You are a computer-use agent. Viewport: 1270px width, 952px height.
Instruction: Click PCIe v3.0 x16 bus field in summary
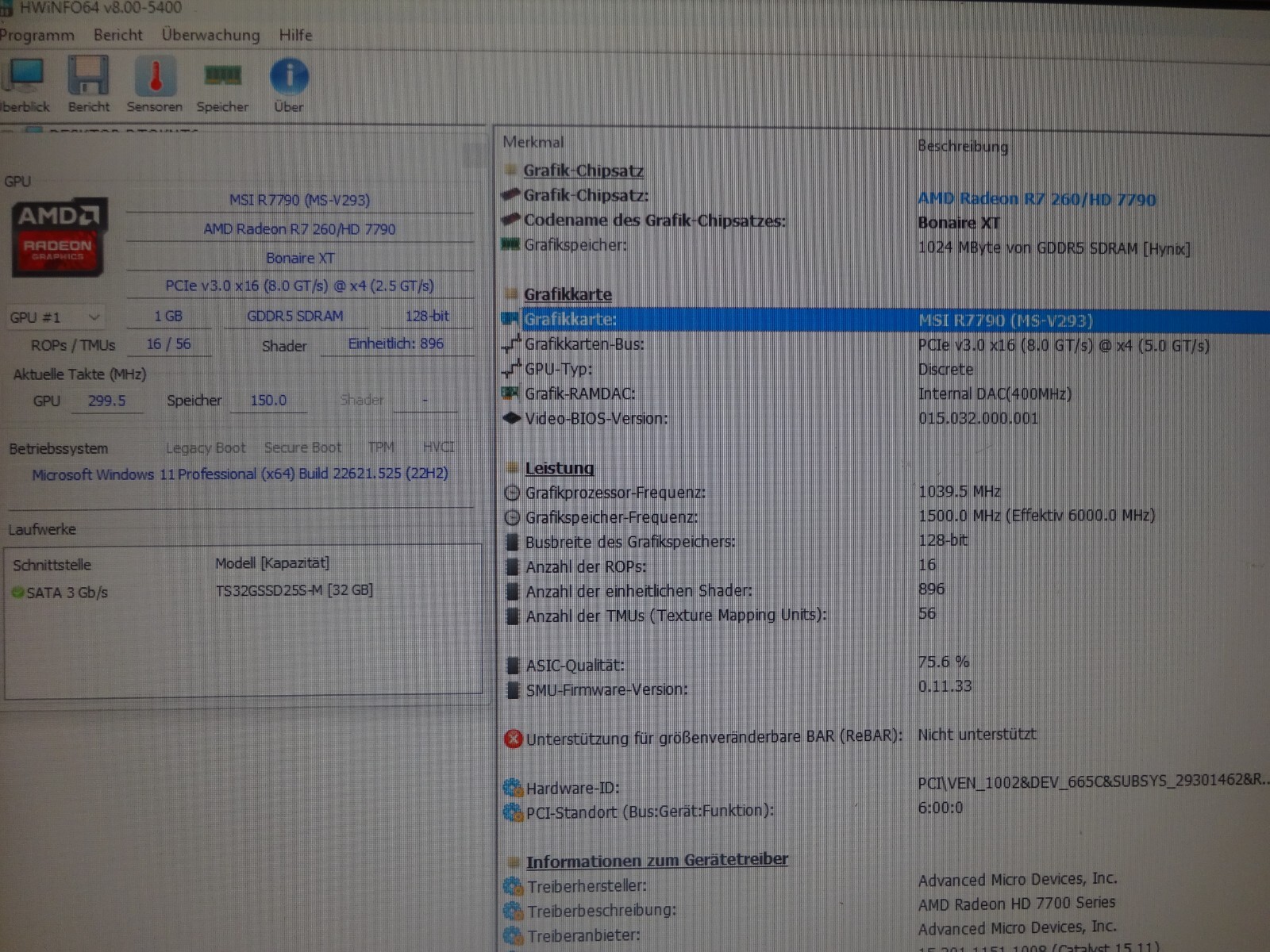(300, 286)
